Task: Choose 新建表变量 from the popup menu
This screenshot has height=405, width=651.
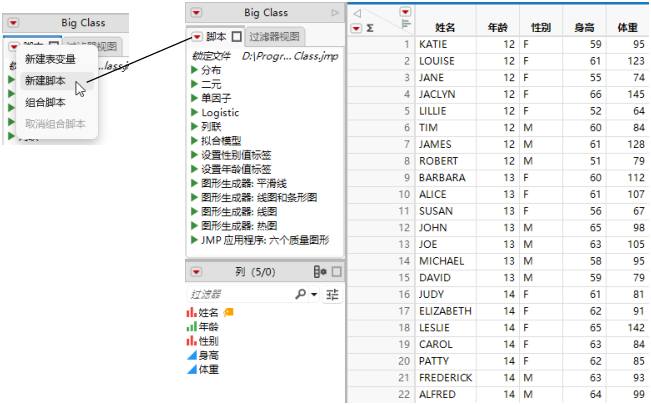Action: tap(50, 59)
